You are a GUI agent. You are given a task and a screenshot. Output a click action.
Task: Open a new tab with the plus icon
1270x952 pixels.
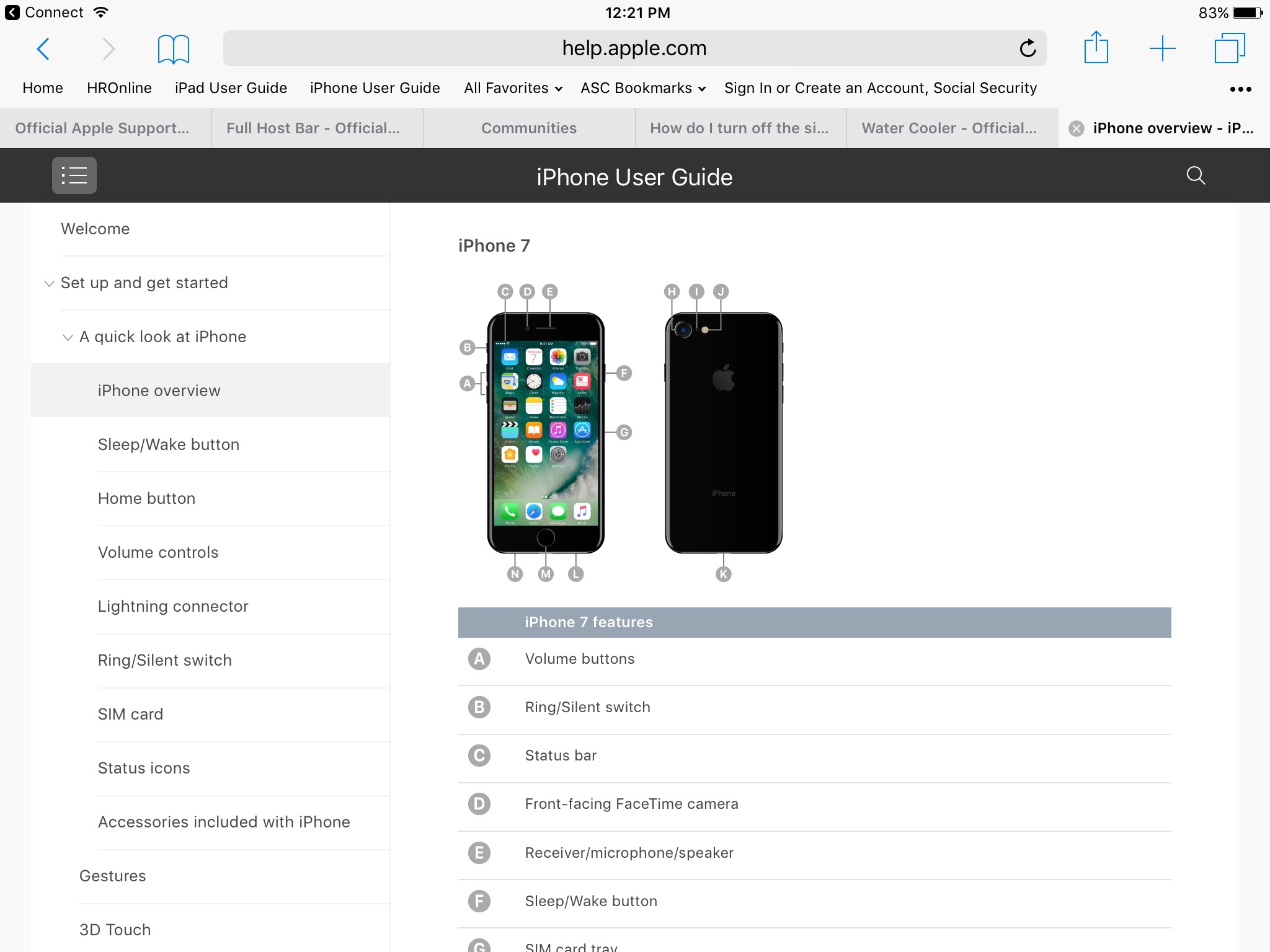[1163, 48]
